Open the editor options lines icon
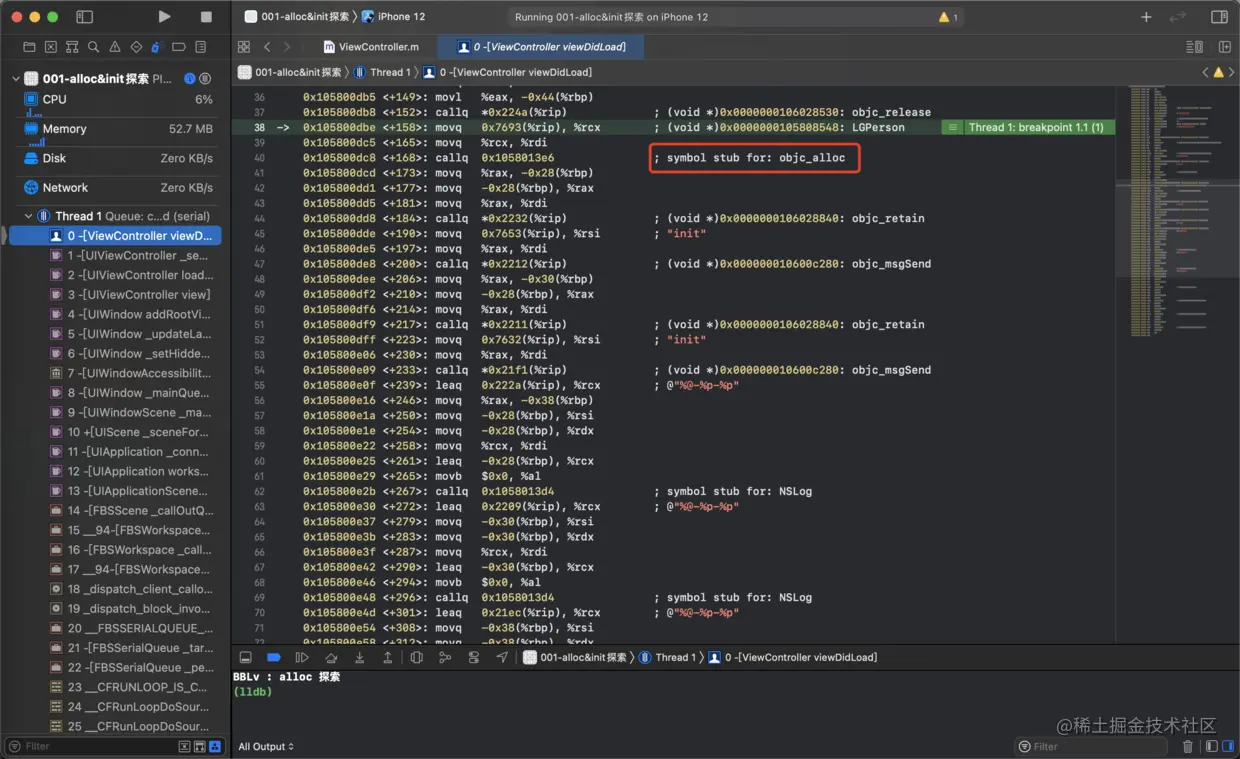 point(1194,47)
